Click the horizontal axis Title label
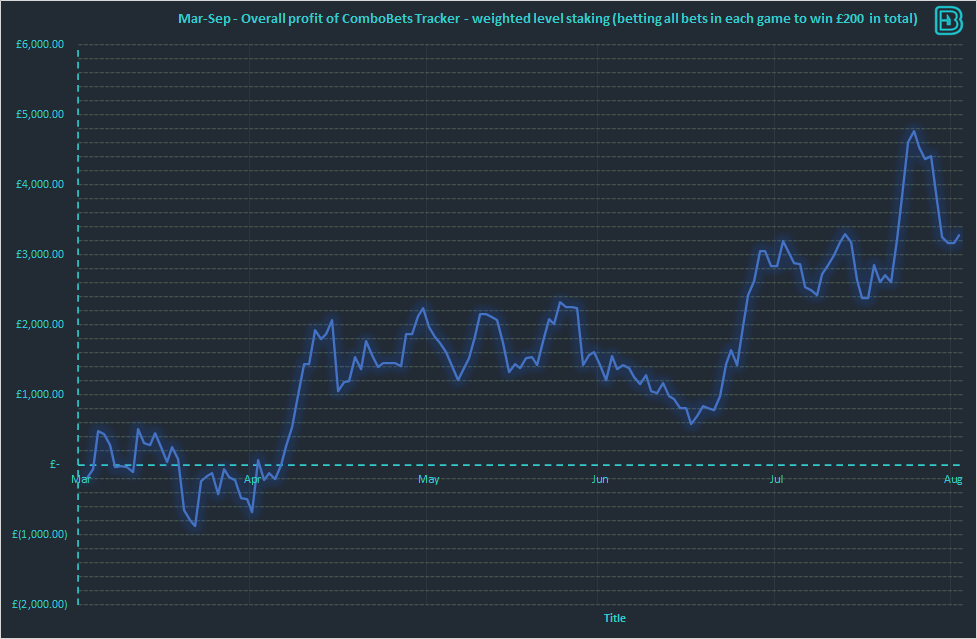This screenshot has height=639, width=977. [x=614, y=618]
